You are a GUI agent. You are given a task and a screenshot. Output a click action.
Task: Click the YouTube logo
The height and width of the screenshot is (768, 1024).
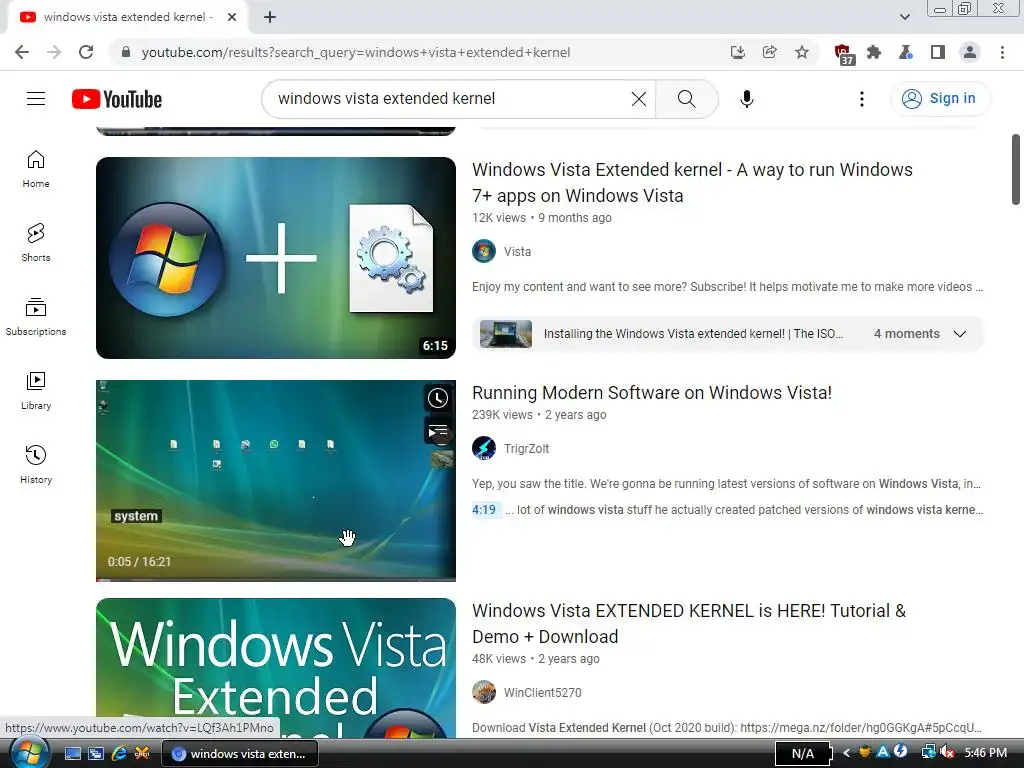coord(117,99)
